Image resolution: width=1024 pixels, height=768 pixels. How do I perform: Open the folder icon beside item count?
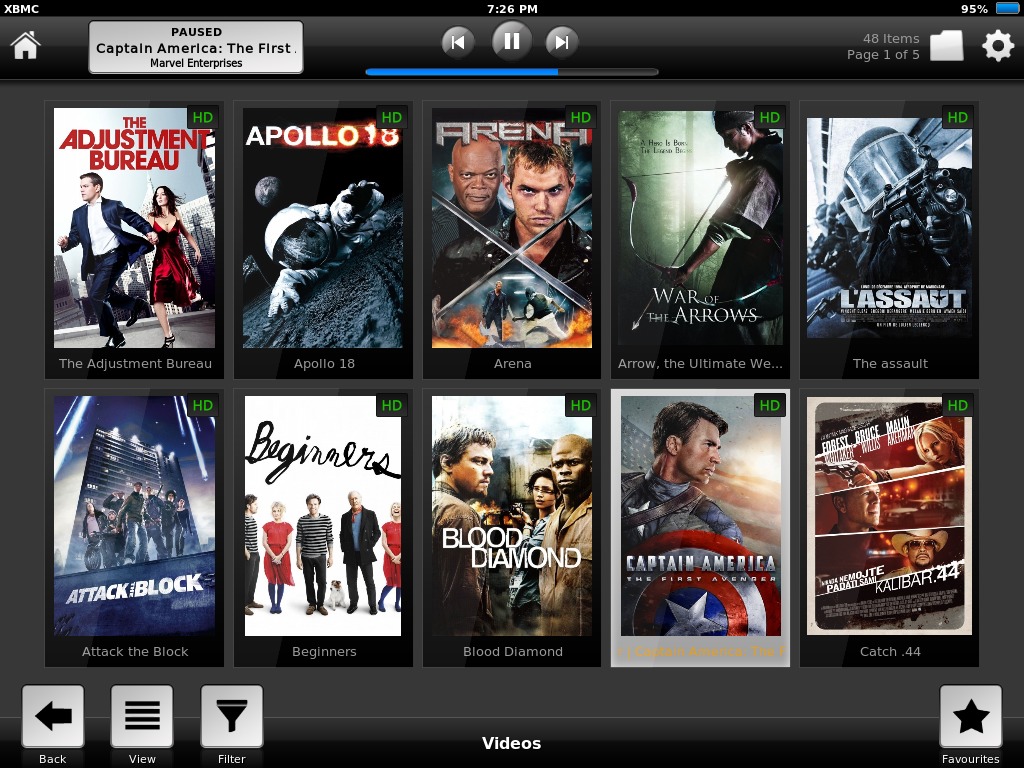coord(946,46)
